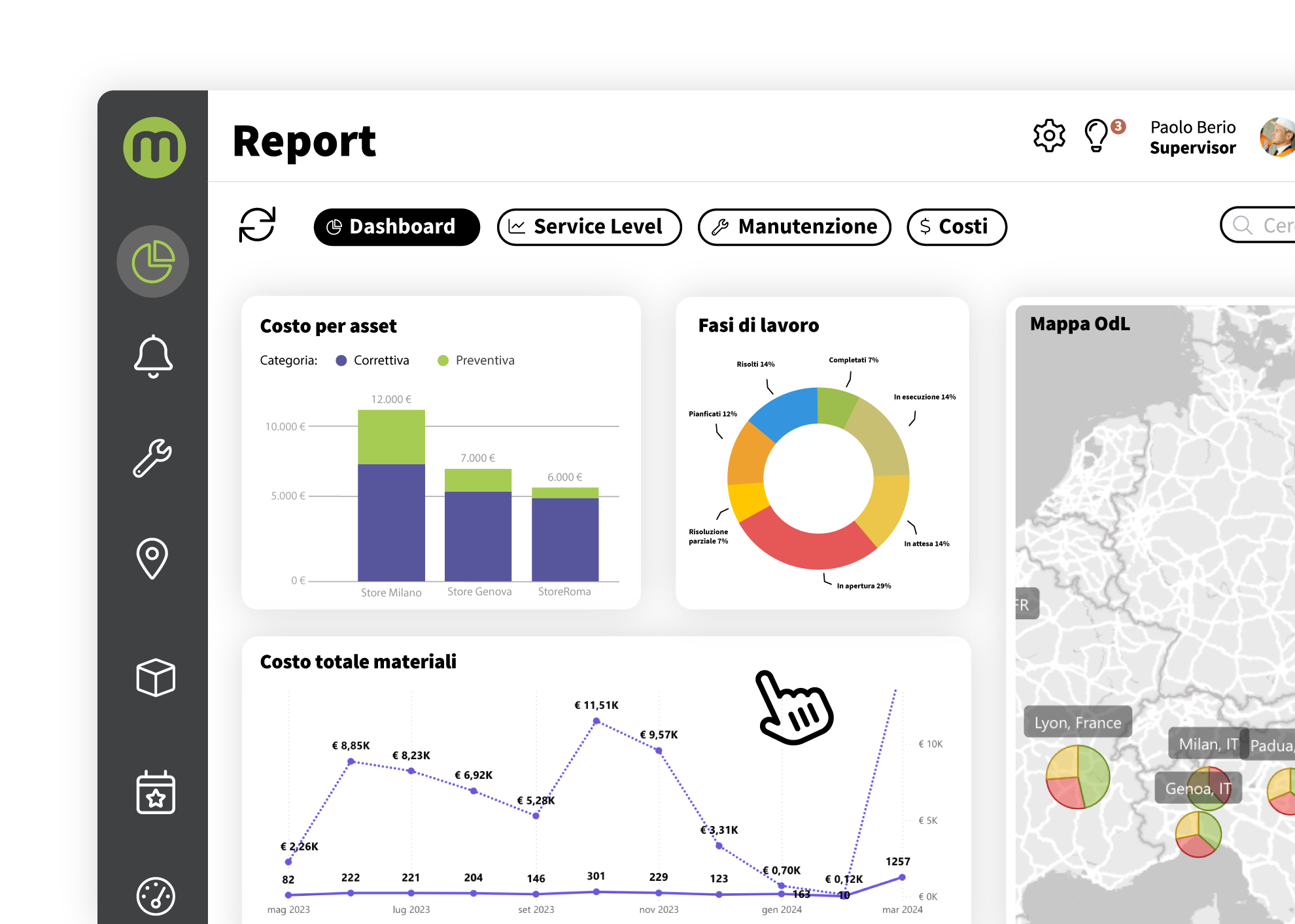Screen dimensions: 1295x924
Task: Select the Dashboard tab button
Action: pyautogui.click(x=396, y=227)
